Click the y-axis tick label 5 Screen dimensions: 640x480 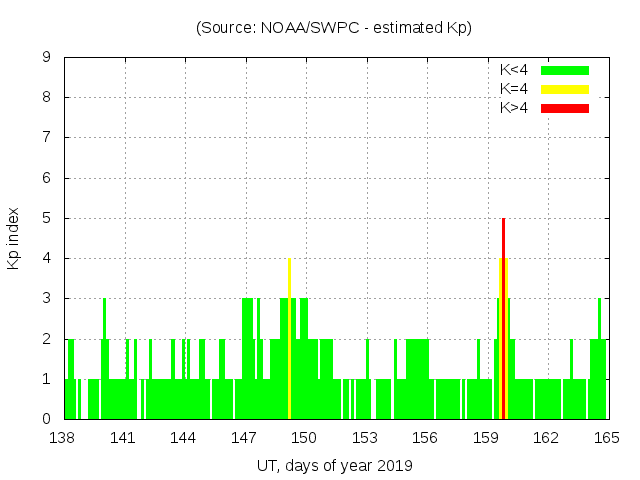click(46, 219)
